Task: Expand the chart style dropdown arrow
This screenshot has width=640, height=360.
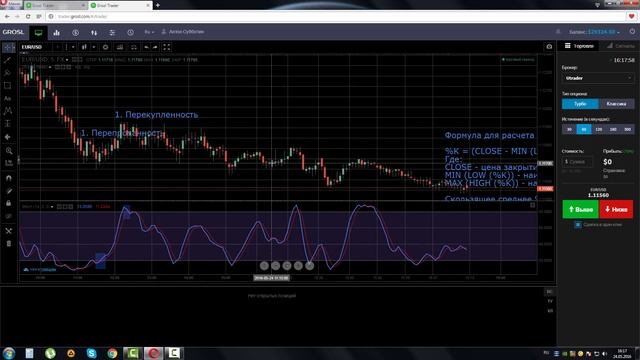Action: pyautogui.click(x=94, y=47)
